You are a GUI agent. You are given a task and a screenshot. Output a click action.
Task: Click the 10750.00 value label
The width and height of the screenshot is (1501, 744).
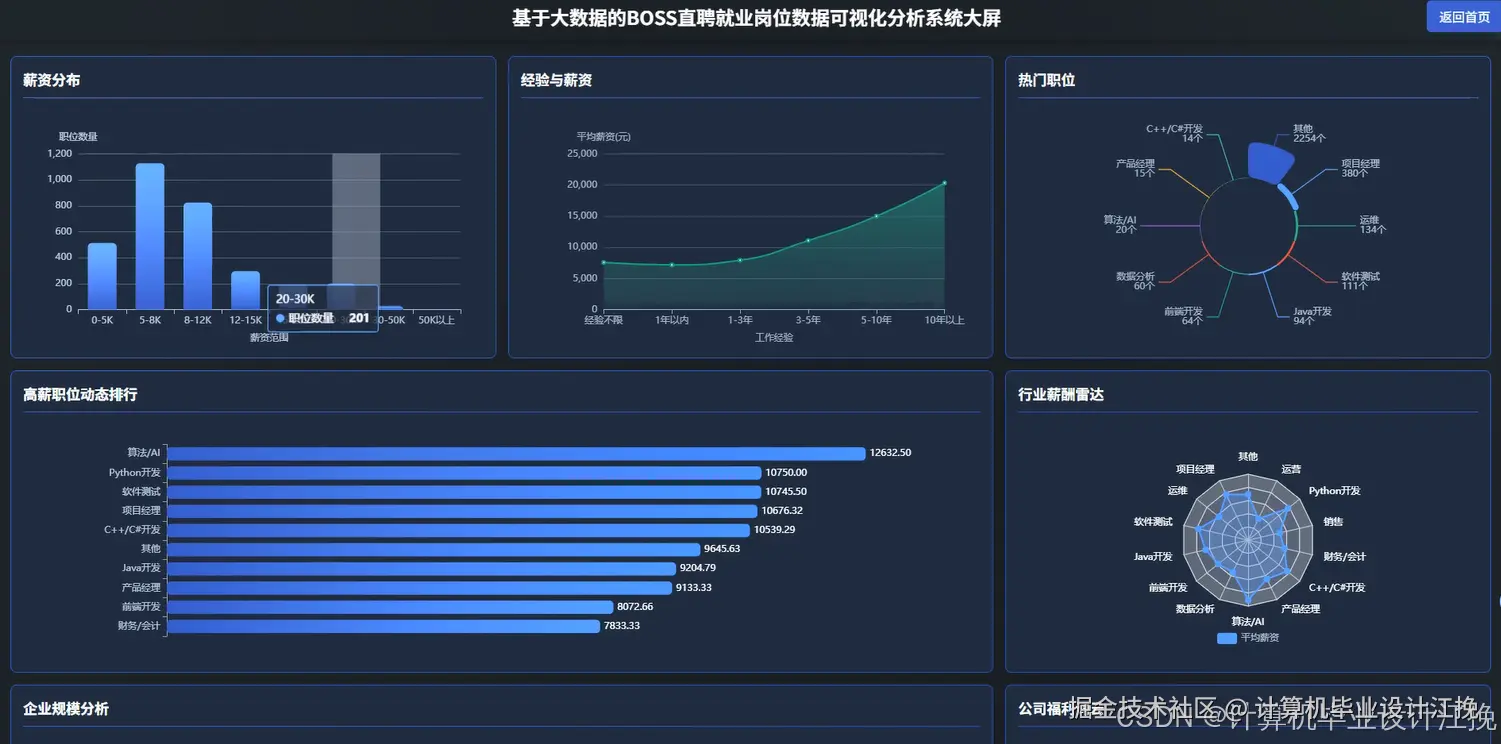tap(786, 473)
